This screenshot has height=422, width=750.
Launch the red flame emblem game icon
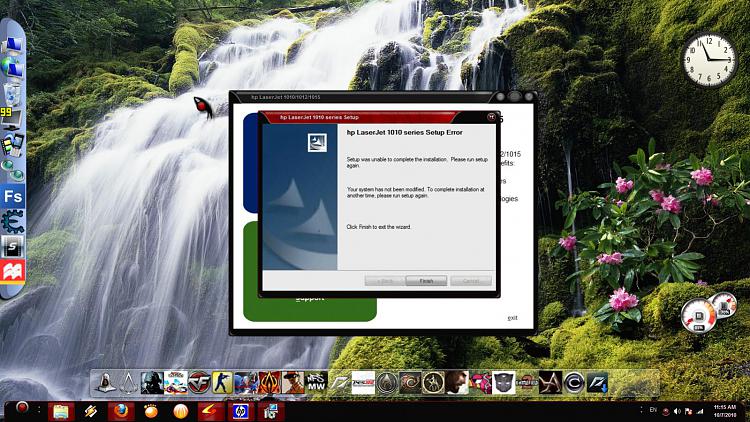(269, 383)
